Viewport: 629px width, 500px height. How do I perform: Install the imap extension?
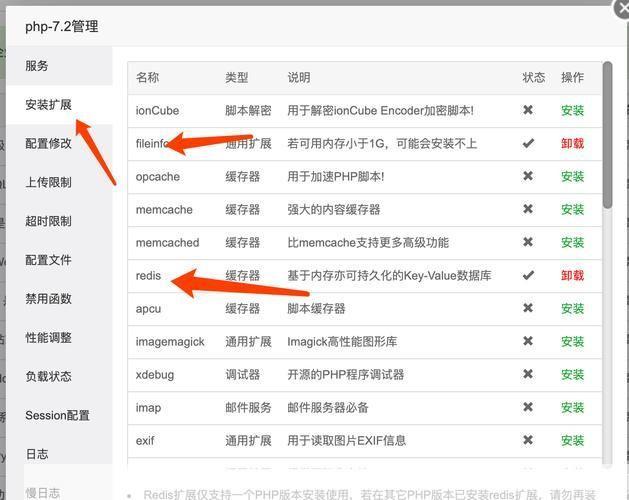[x=572, y=408]
